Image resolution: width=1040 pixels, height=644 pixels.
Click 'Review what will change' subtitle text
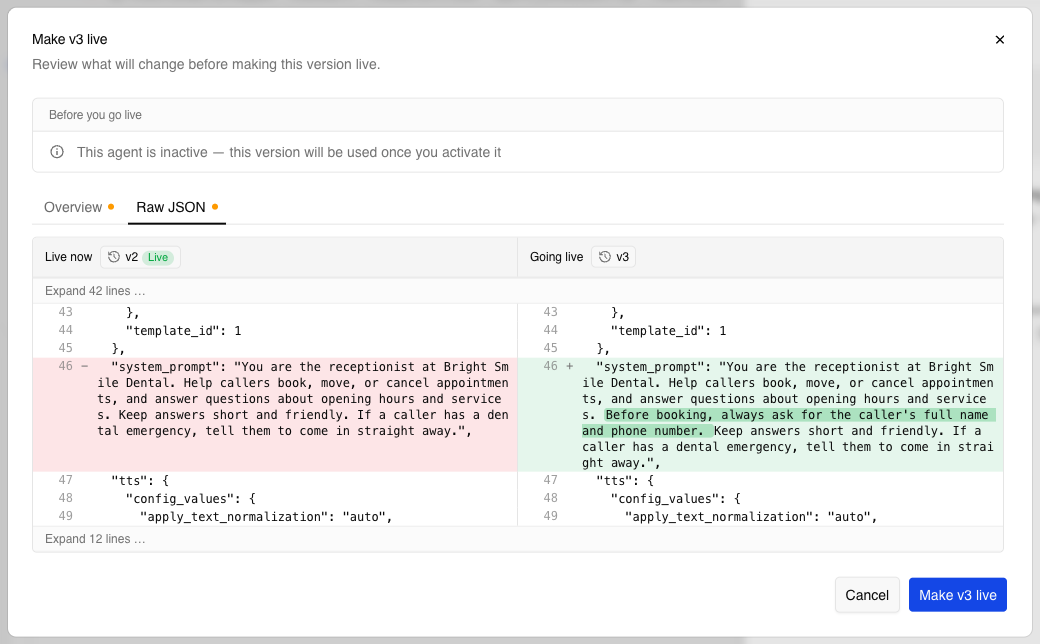pos(206,64)
